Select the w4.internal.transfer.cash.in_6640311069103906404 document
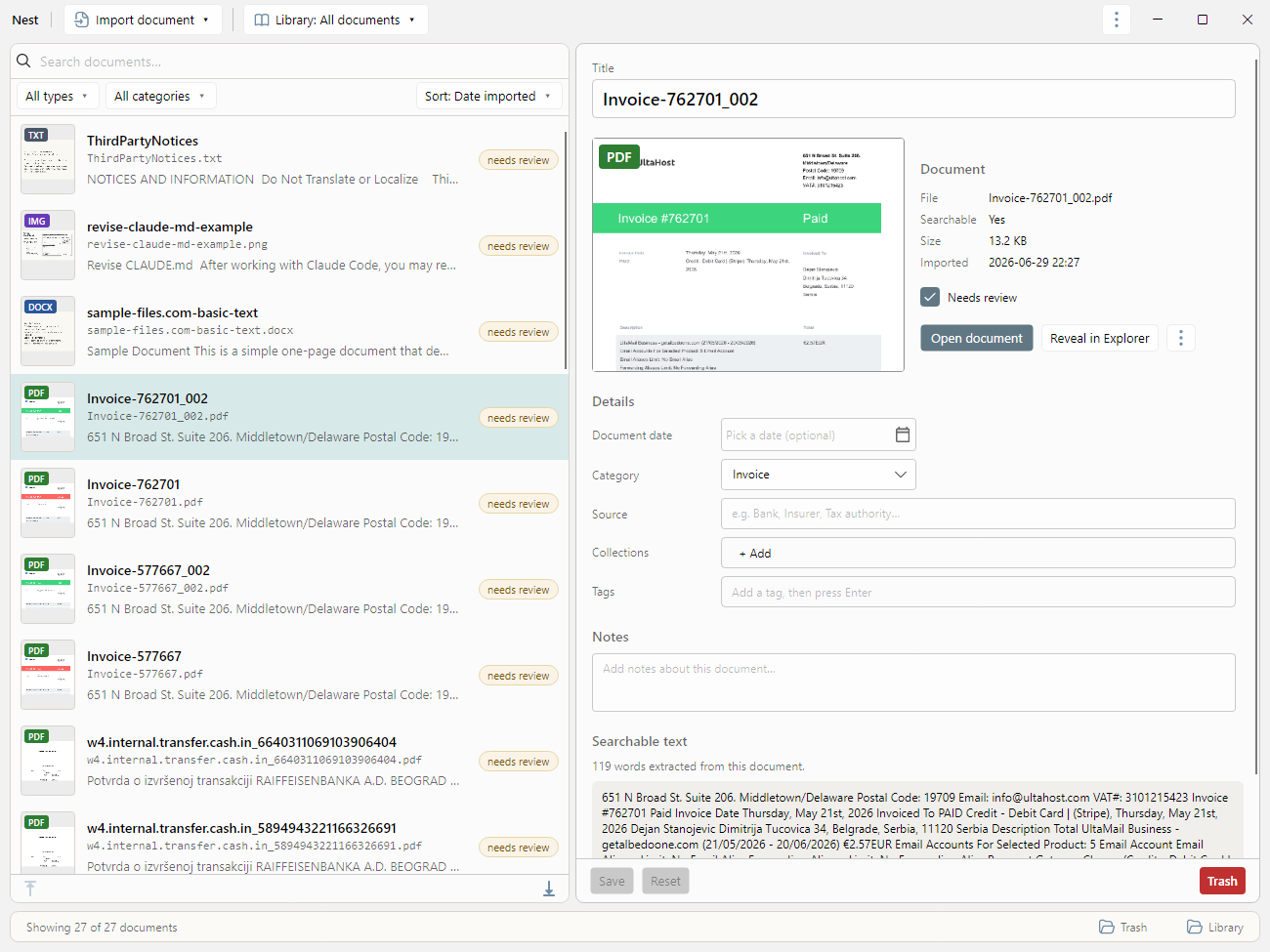 click(289, 761)
